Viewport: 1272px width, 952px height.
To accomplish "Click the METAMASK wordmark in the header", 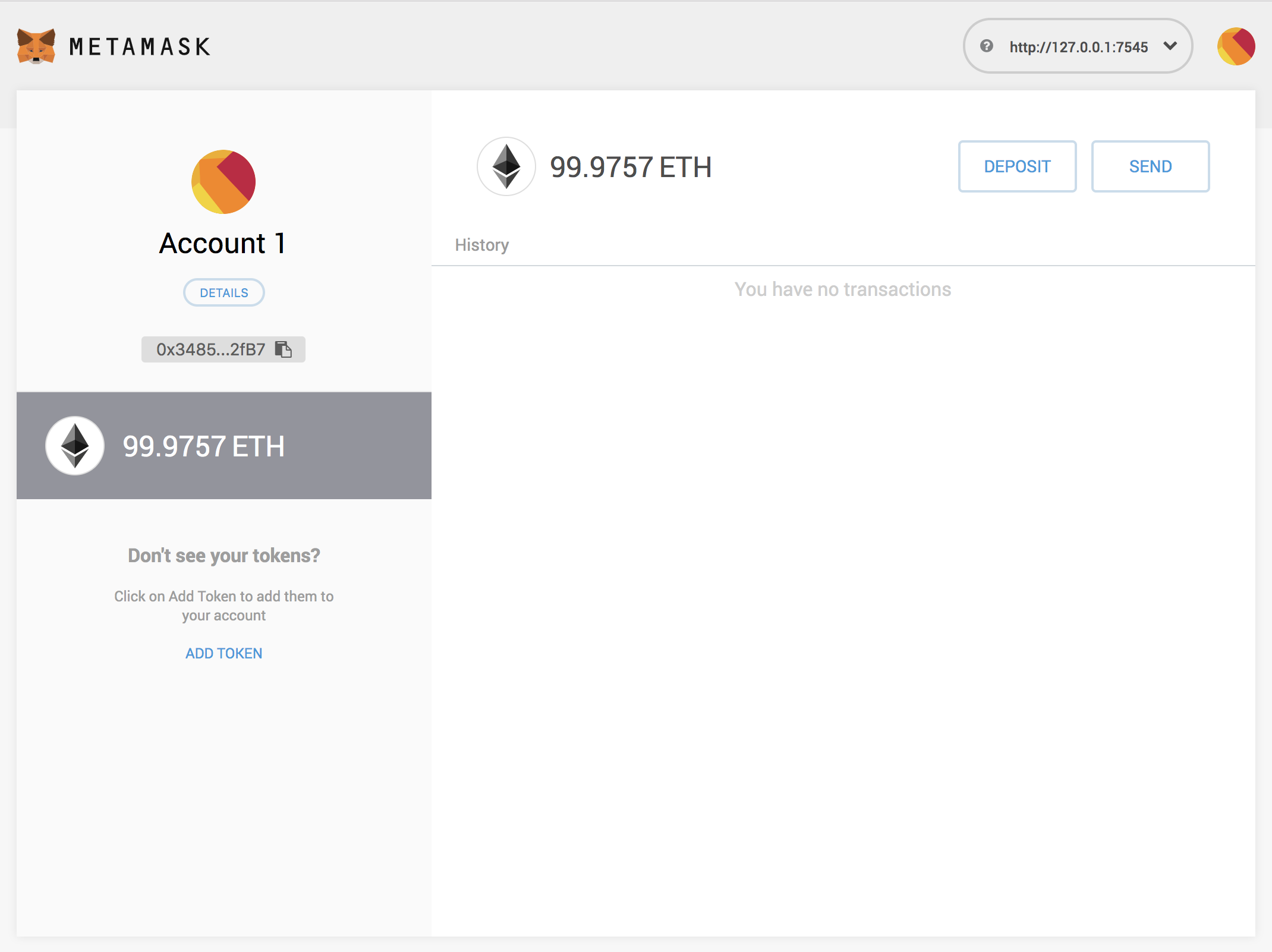I will pos(140,46).
